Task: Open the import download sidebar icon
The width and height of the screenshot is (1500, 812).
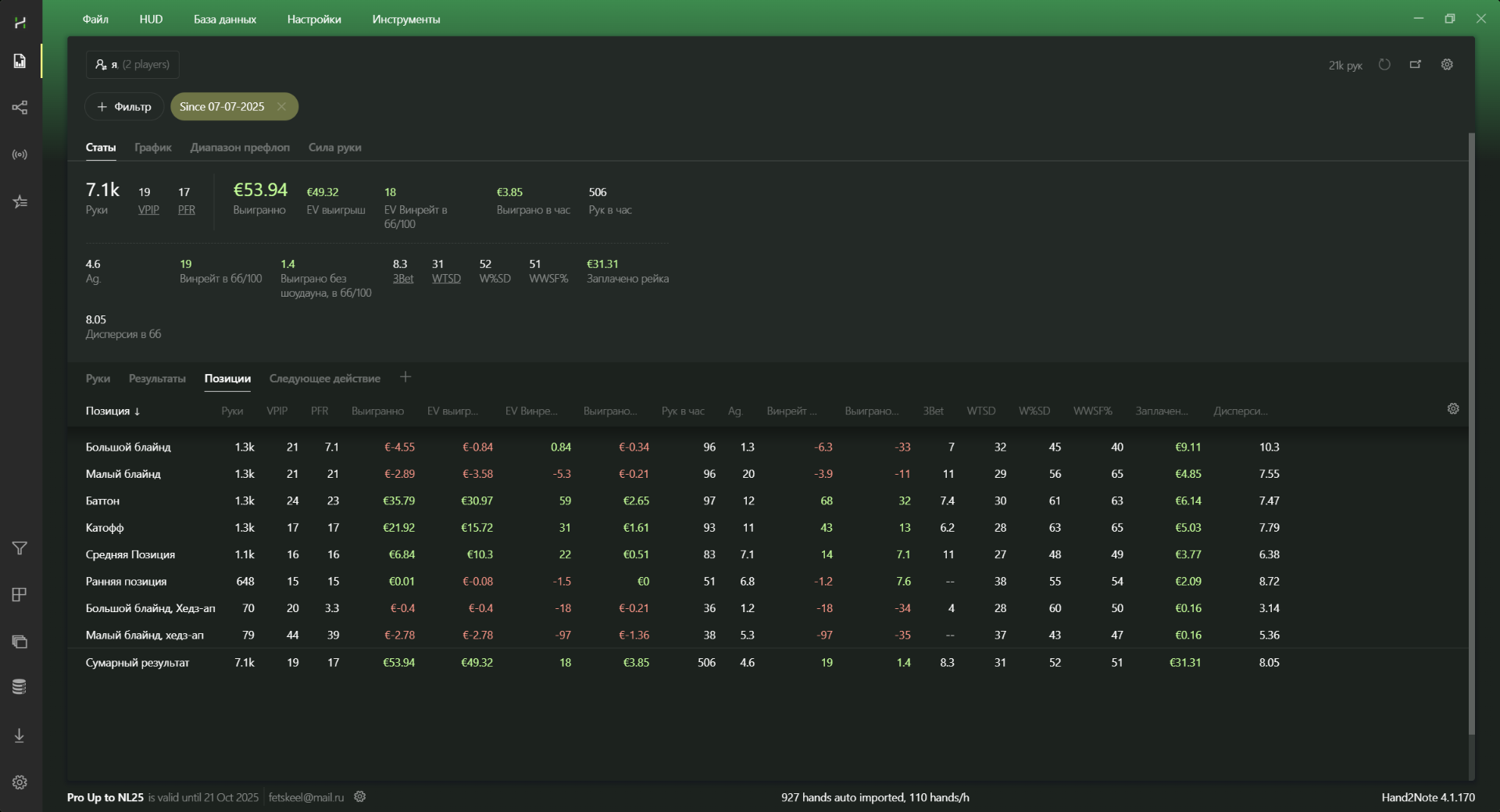Action: 20,735
